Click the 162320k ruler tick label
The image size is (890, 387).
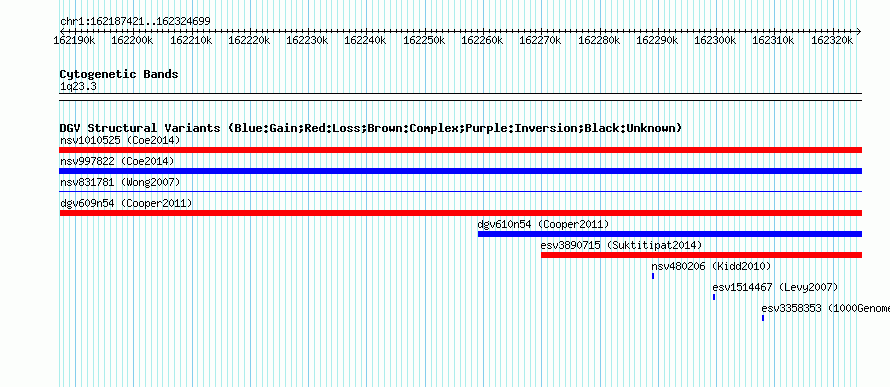(x=832, y=40)
